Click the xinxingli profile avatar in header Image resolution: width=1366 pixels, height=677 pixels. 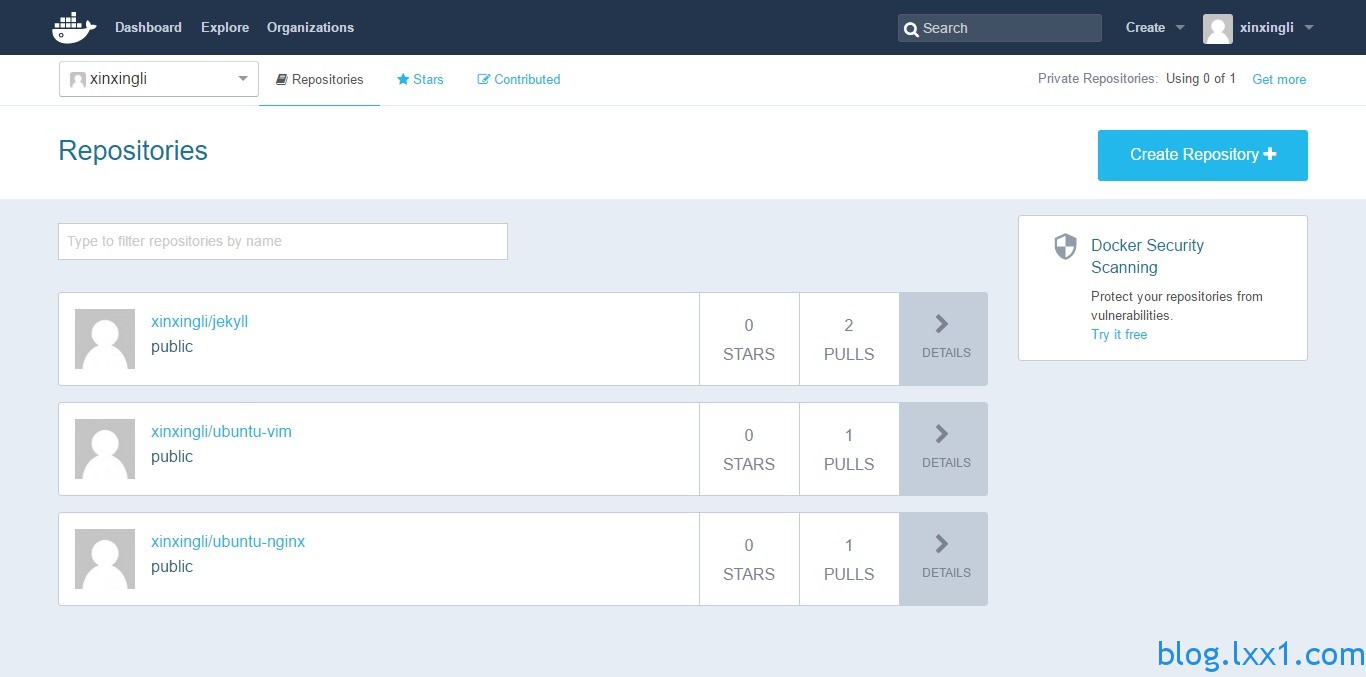tap(1217, 28)
